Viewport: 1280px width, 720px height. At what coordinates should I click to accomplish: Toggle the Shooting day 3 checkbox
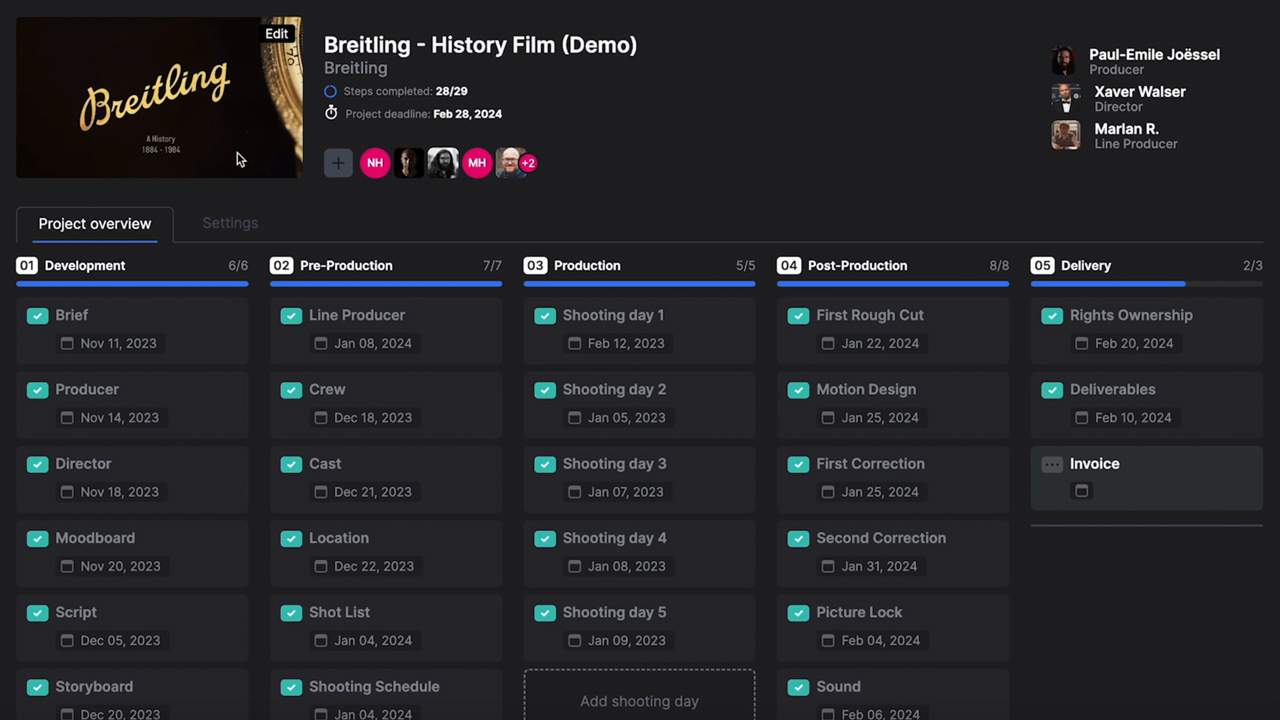(x=544, y=464)
